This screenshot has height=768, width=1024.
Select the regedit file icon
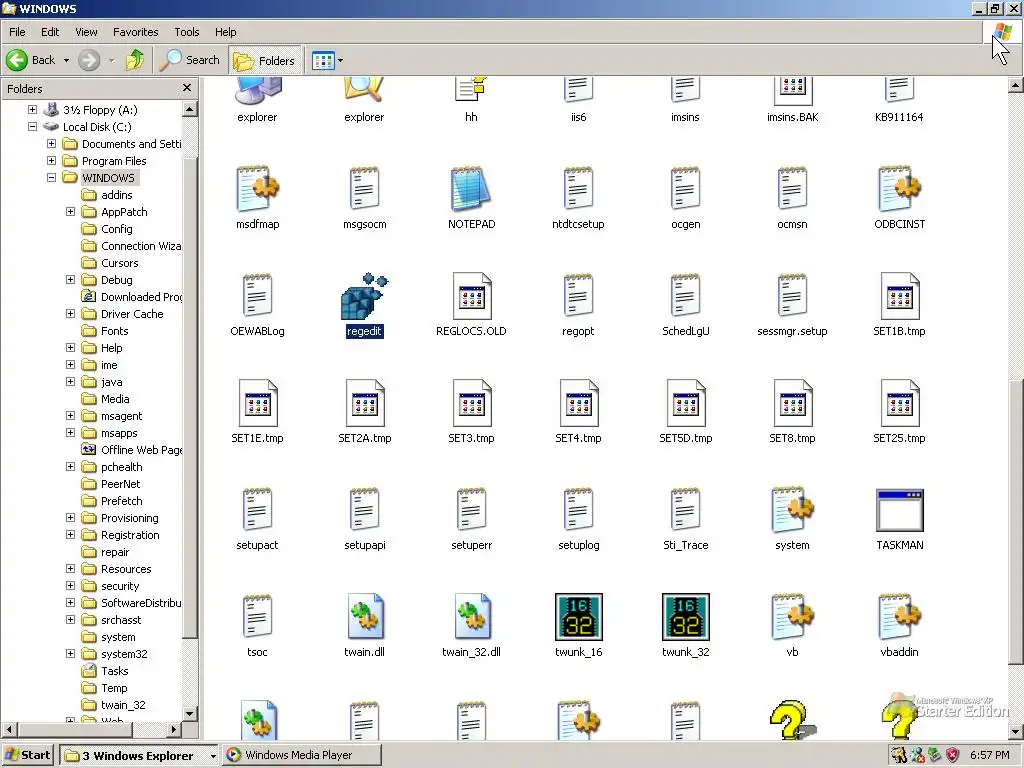pyautogui.click(x=364, y=296)
